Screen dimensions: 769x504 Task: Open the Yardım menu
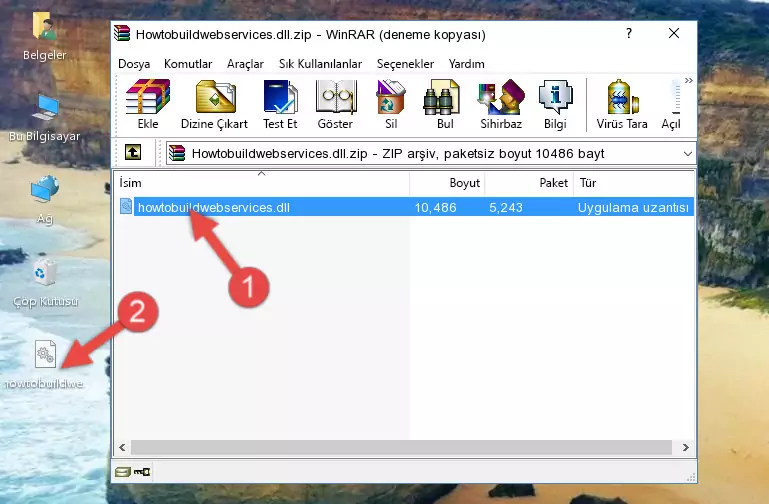point(466,64)
